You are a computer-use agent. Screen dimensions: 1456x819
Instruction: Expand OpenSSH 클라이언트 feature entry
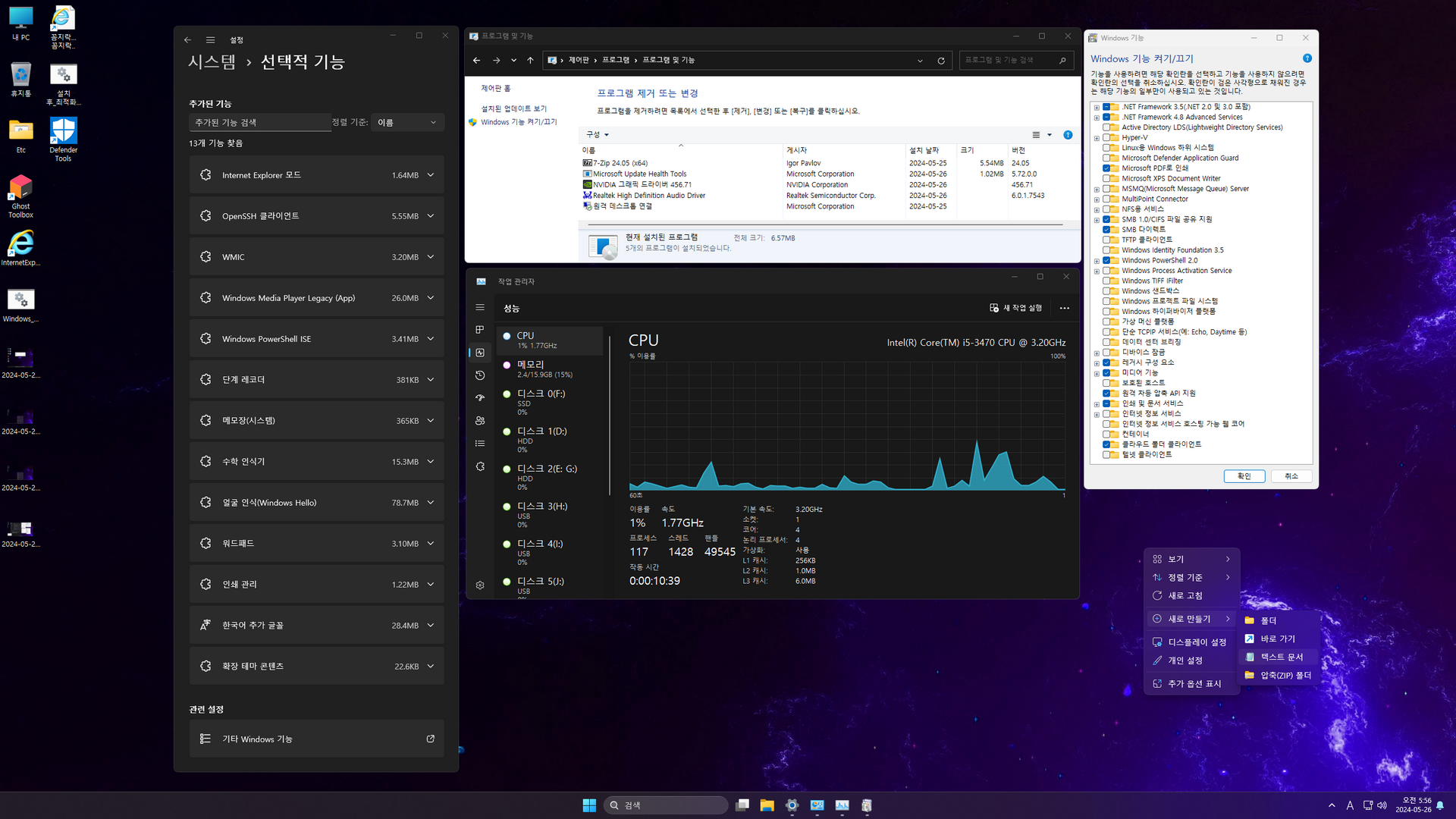pos(431,216)
